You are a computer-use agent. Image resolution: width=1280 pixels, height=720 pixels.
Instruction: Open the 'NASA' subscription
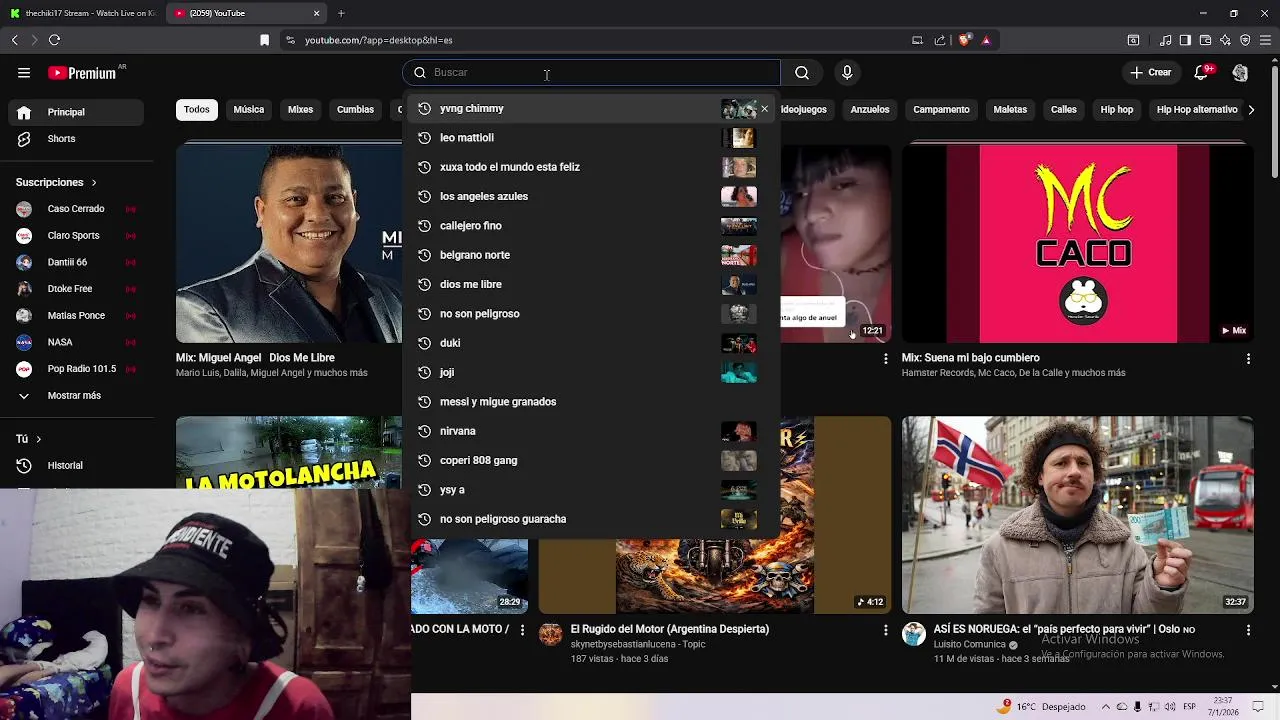(x=78, y=342)
